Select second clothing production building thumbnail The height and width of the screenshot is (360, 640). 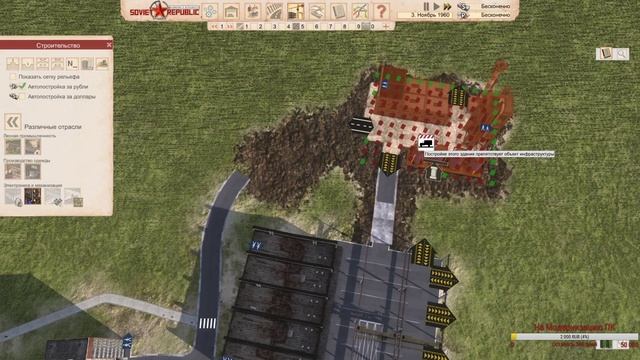click(x=33, y=171)
